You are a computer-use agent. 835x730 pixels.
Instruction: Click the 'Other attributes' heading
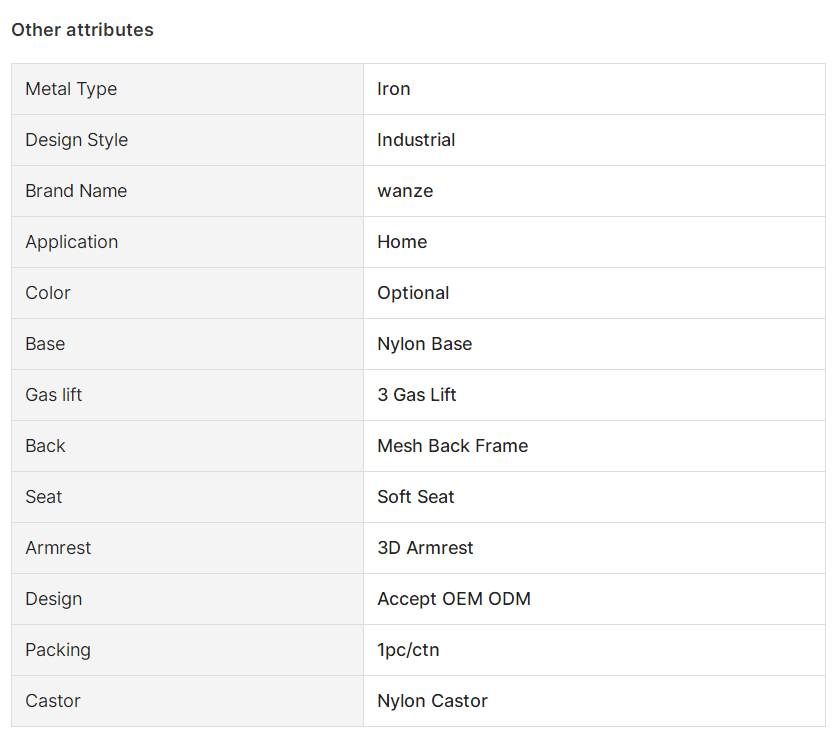coord(83,30)
